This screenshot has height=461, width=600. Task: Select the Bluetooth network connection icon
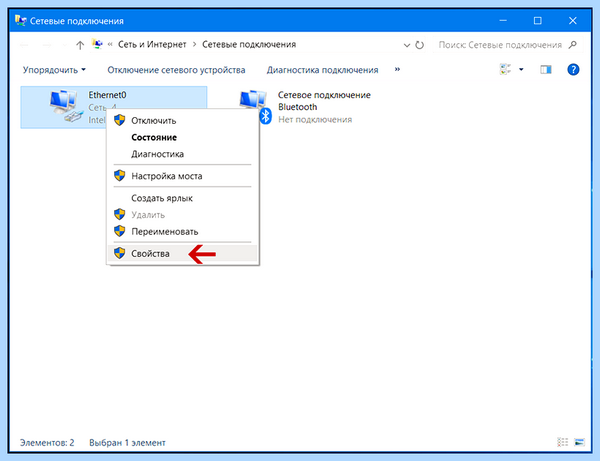pos(256,107)
